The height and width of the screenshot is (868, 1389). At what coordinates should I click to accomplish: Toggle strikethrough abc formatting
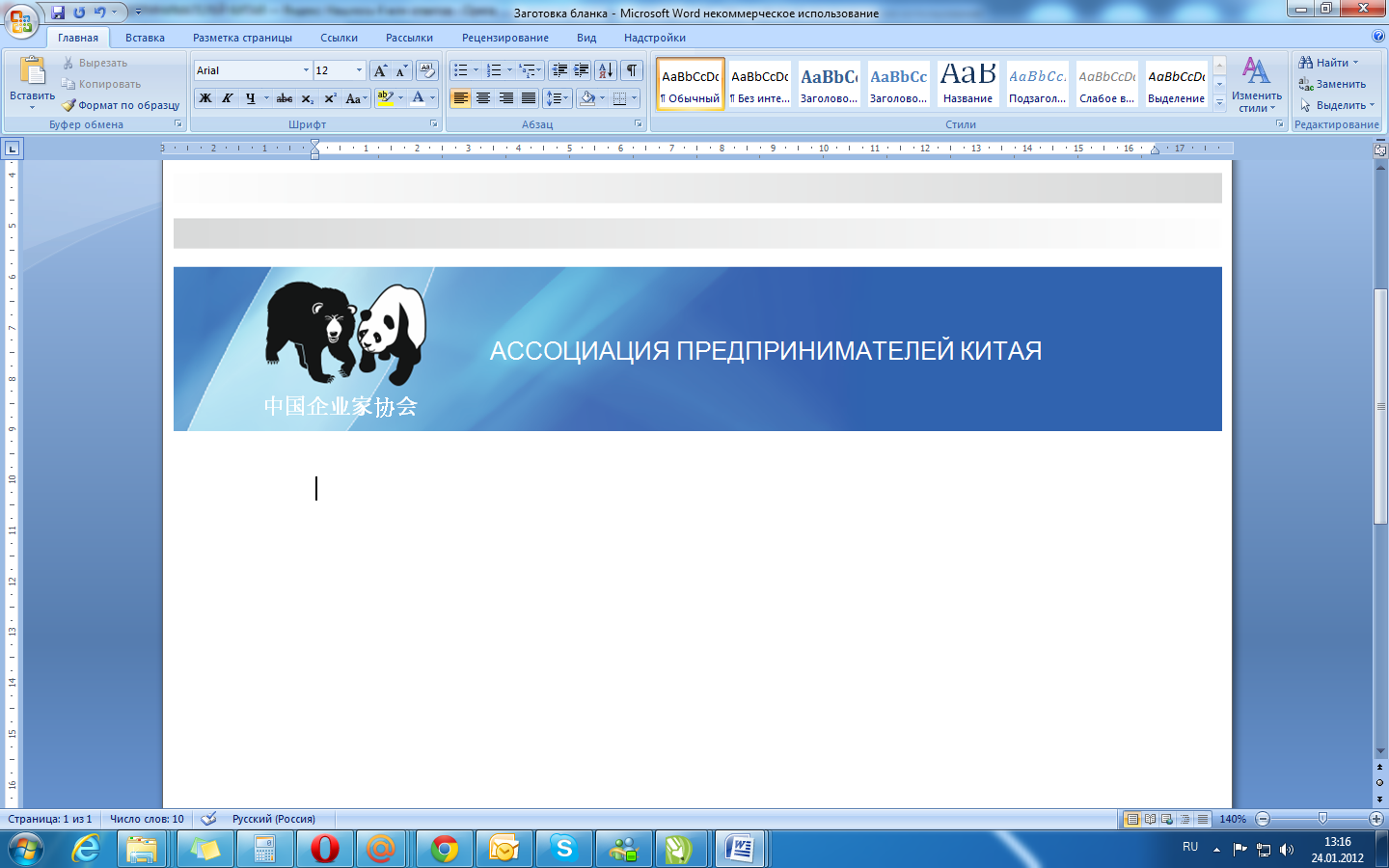(x=285, y=98)
